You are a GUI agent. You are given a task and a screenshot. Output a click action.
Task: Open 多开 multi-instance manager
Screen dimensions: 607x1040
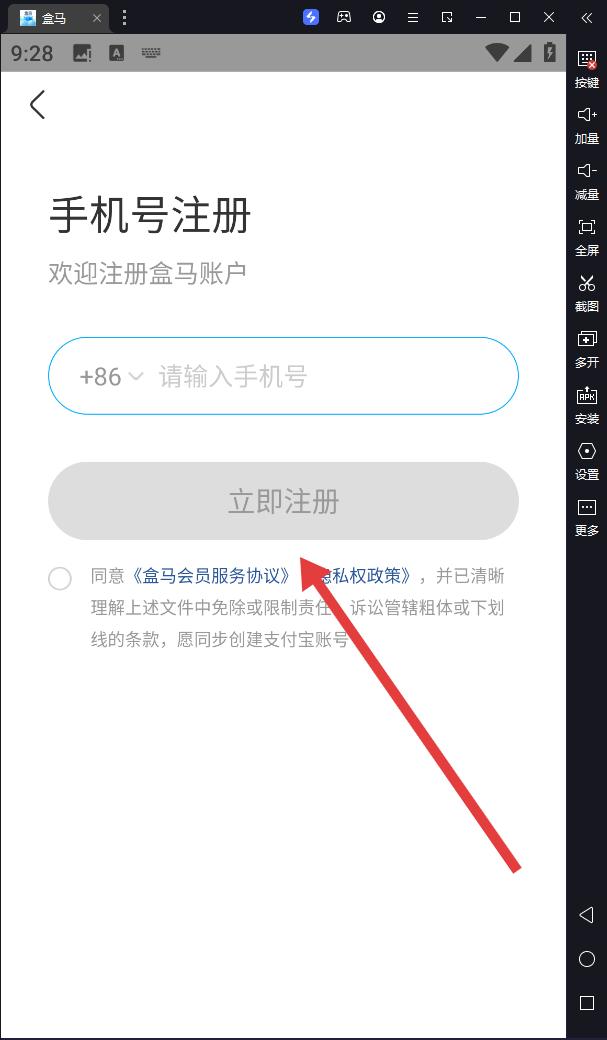click(x=586, y=350)
